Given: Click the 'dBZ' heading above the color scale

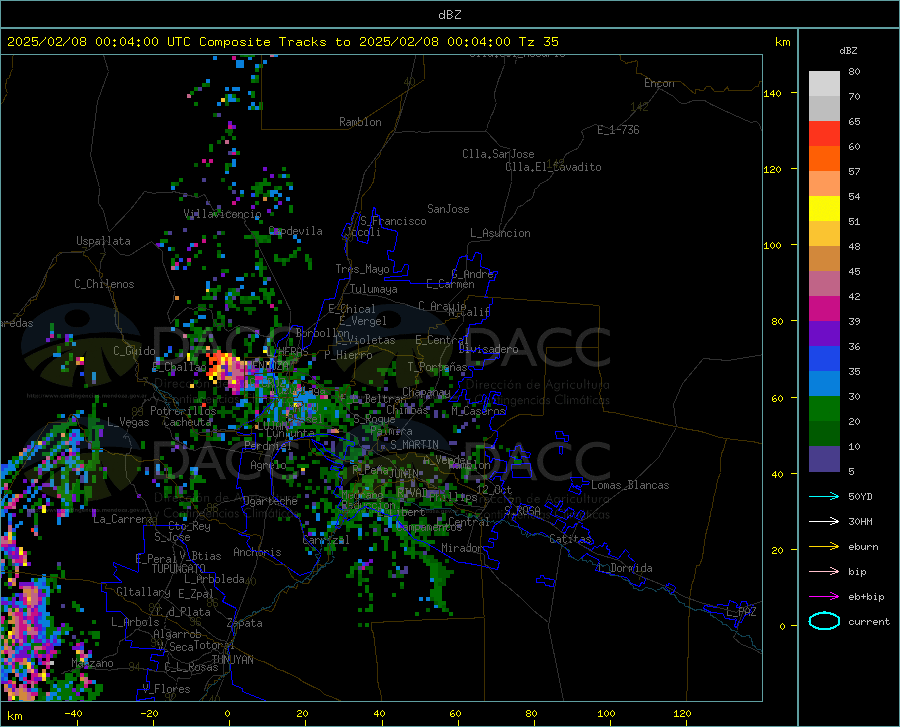Looking at the screenshot, I should click(x=848, y=50).
